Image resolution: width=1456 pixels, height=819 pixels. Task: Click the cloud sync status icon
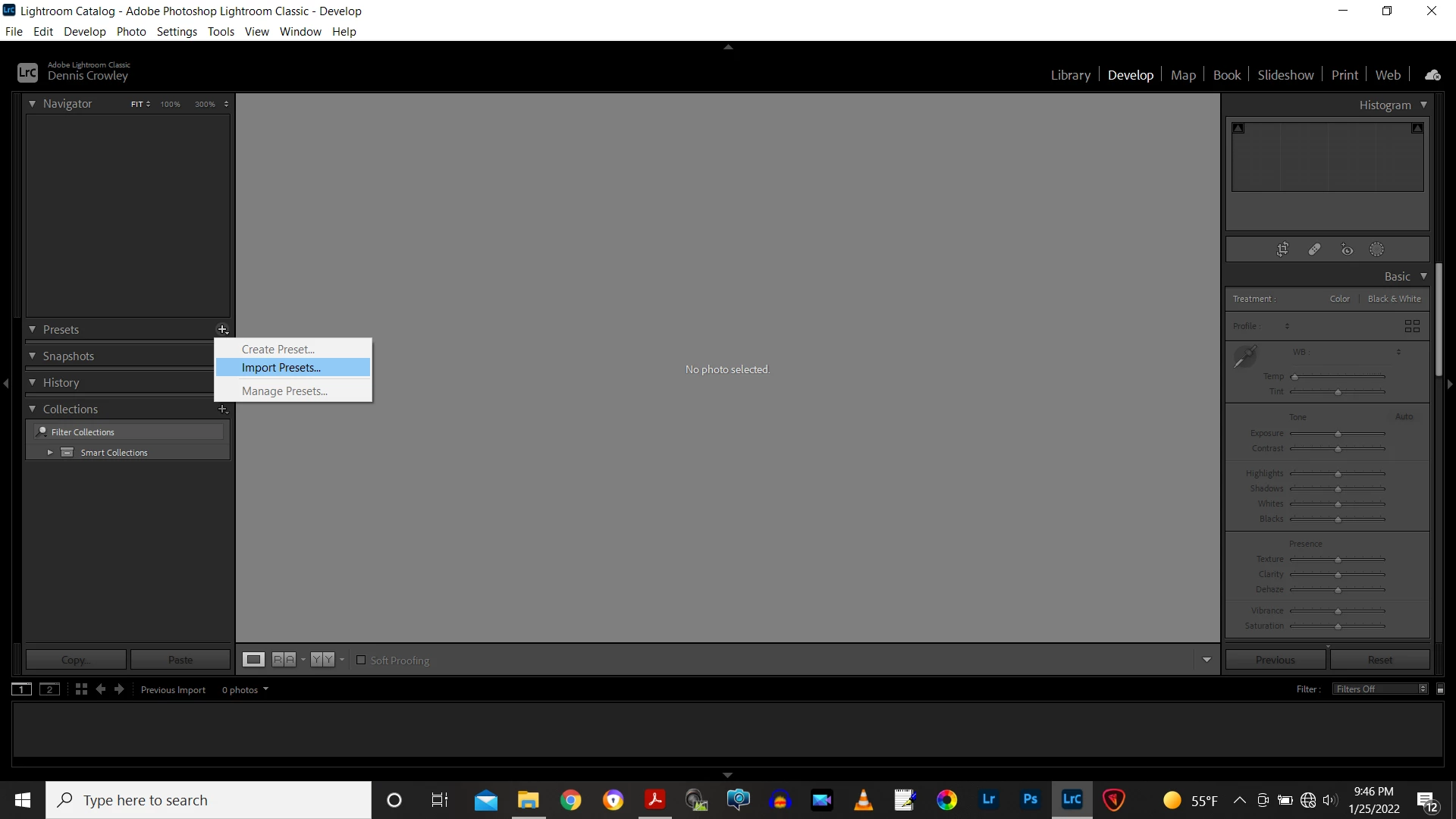click(1432, 75)
